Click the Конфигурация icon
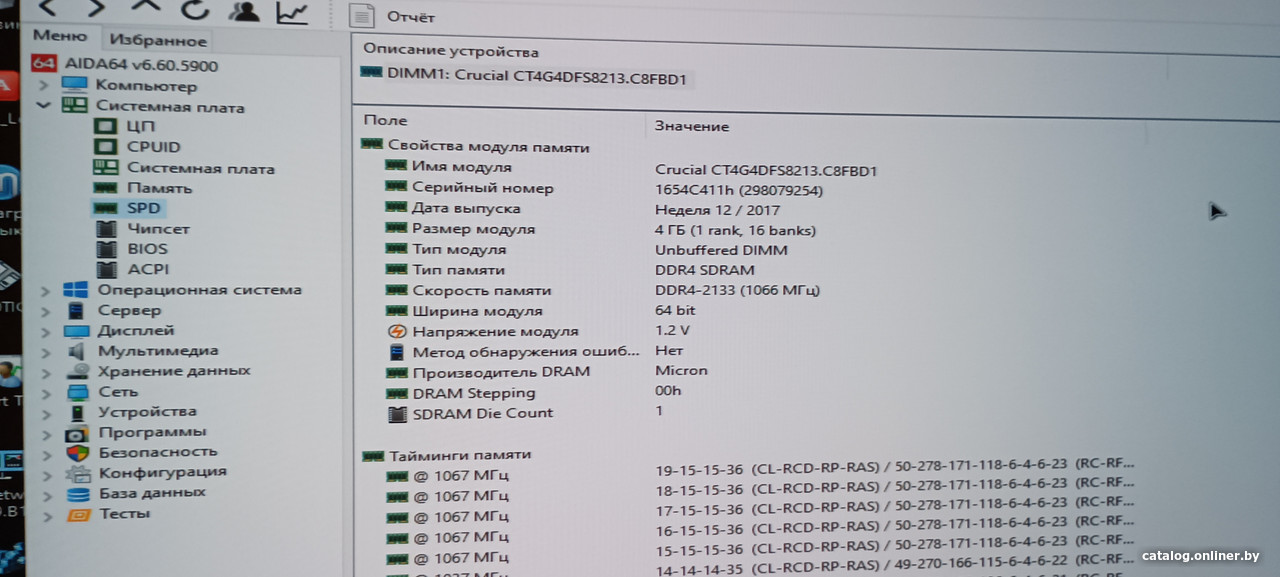 (78, 473)
